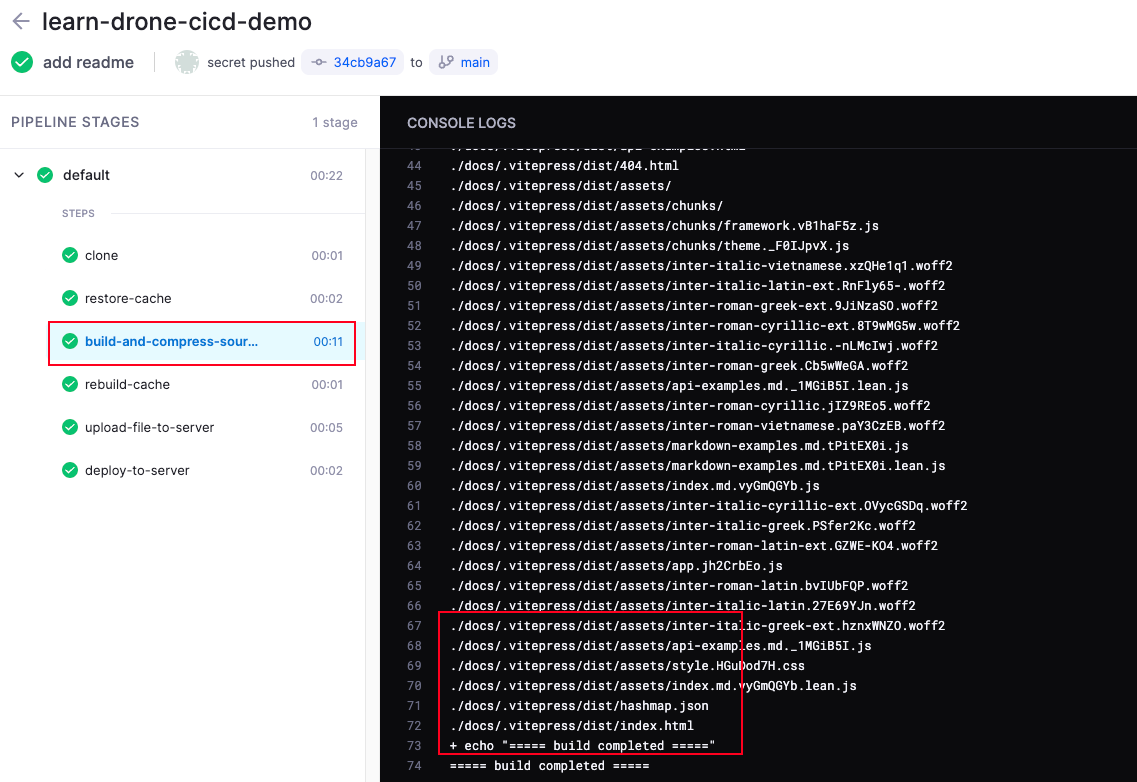Select the default pipeline stage

coord(181,175)
